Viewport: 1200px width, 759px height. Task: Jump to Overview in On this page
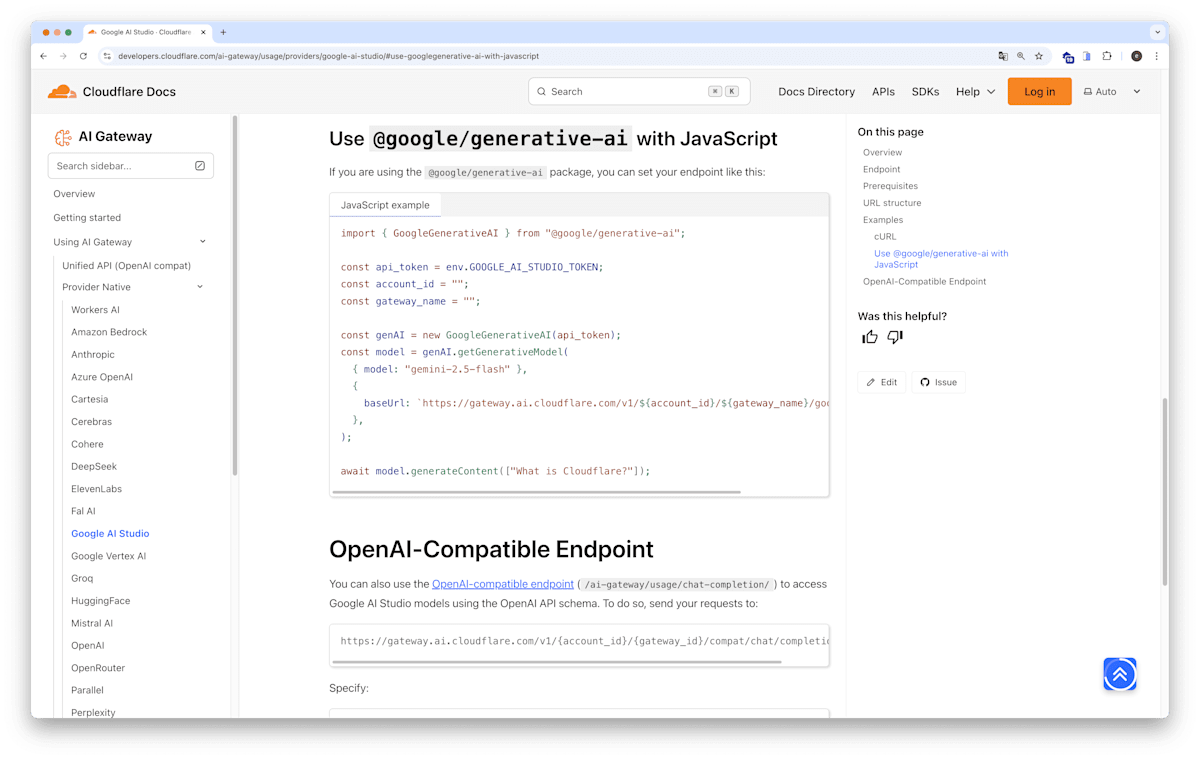click(882, 153)
